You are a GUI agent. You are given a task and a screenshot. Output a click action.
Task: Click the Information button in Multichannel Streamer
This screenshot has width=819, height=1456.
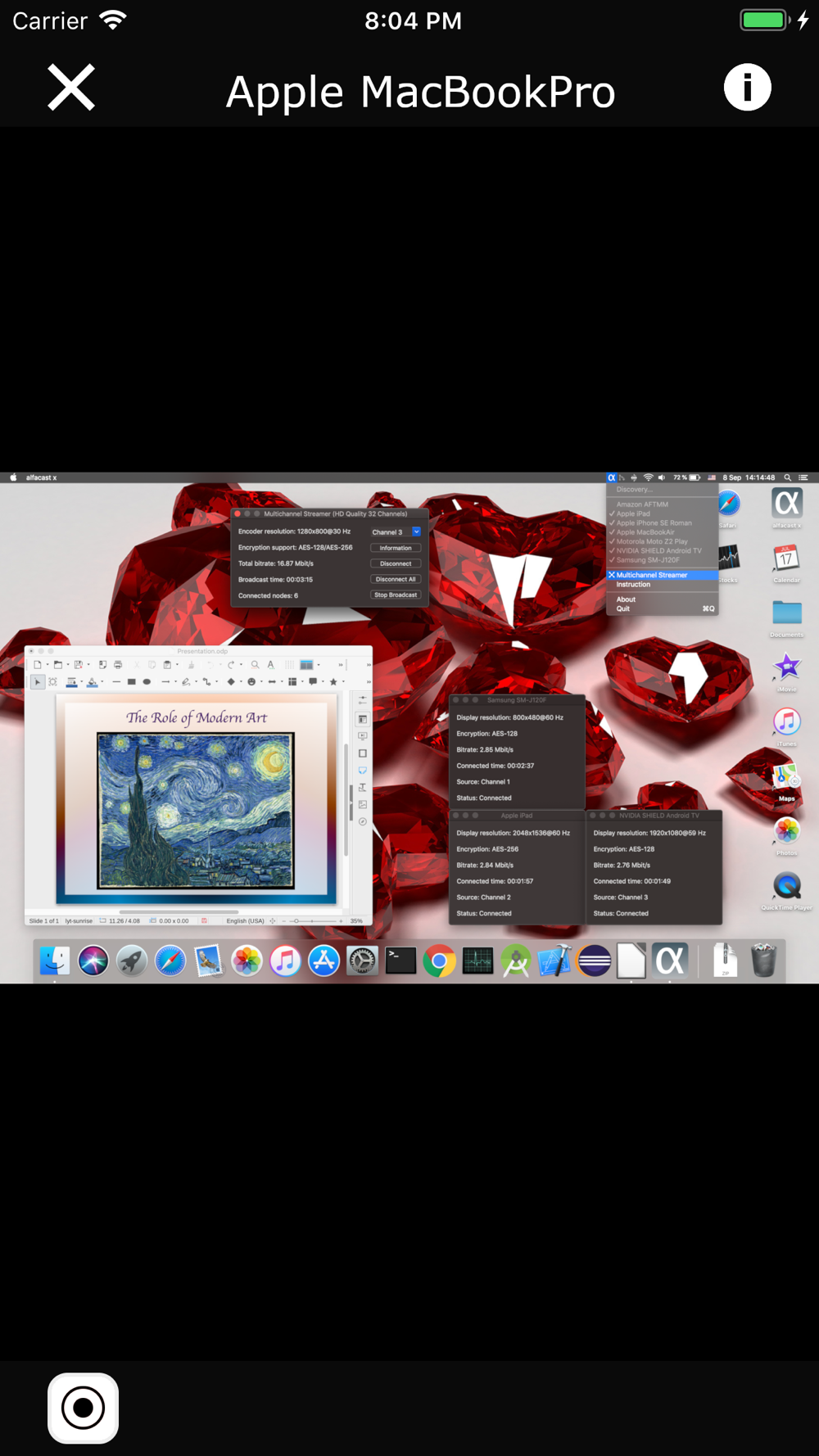coord(396,548)
